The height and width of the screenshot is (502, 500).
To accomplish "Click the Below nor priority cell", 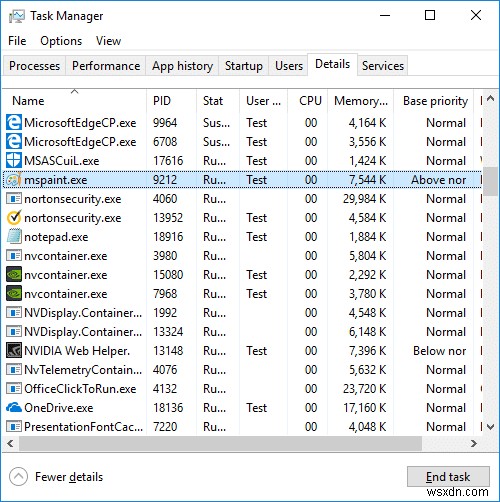I will pos(440,351).
